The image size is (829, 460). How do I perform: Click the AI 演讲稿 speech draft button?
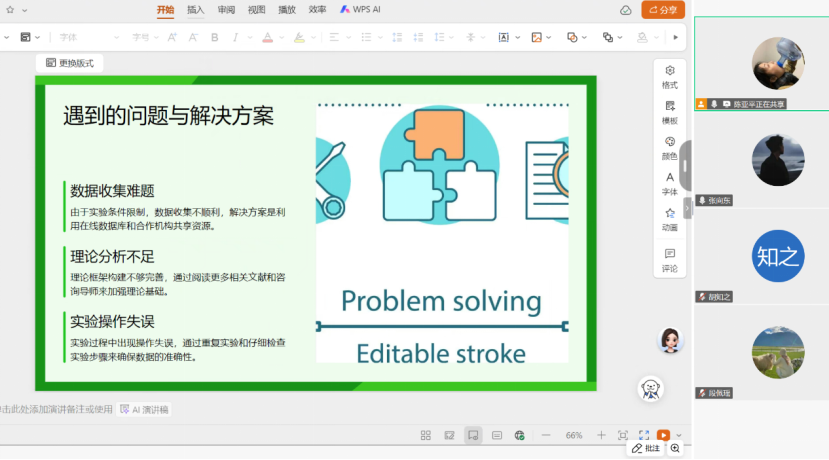[144, 409]
